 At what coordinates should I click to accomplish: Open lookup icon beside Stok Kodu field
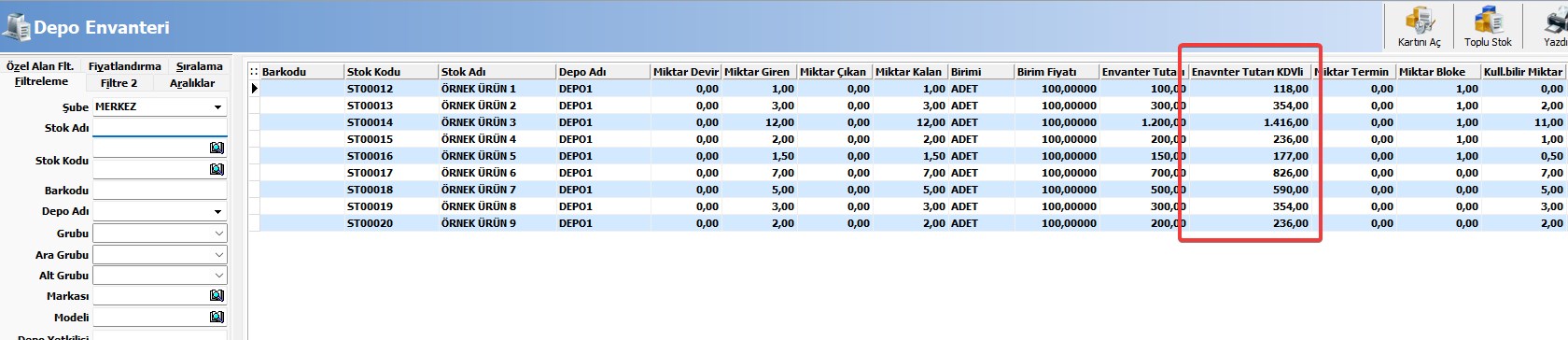tap(217, 169)
